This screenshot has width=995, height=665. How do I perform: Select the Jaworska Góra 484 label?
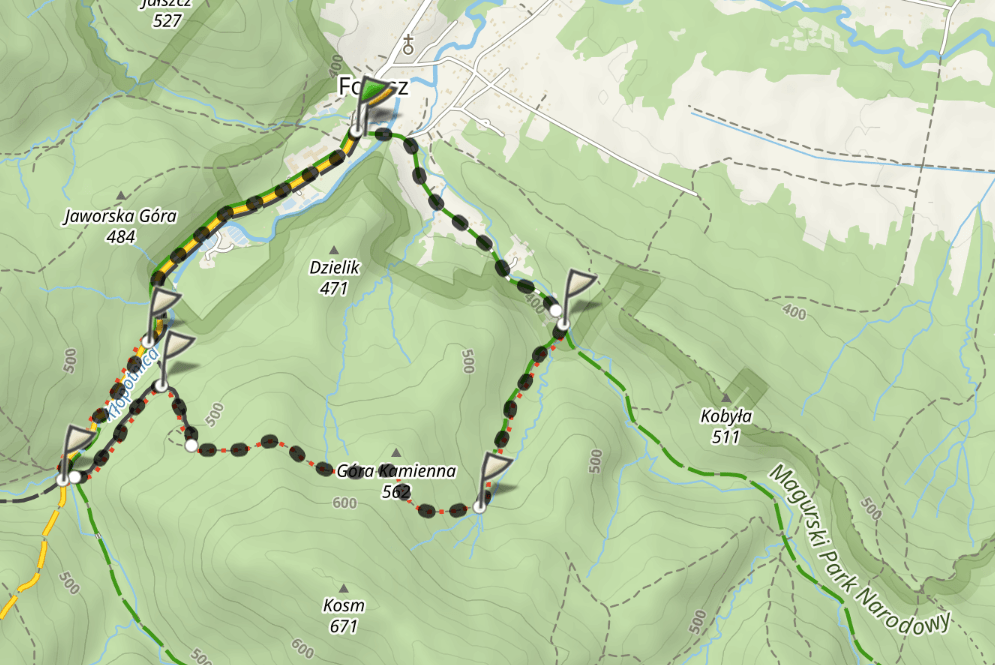(121, 226)
